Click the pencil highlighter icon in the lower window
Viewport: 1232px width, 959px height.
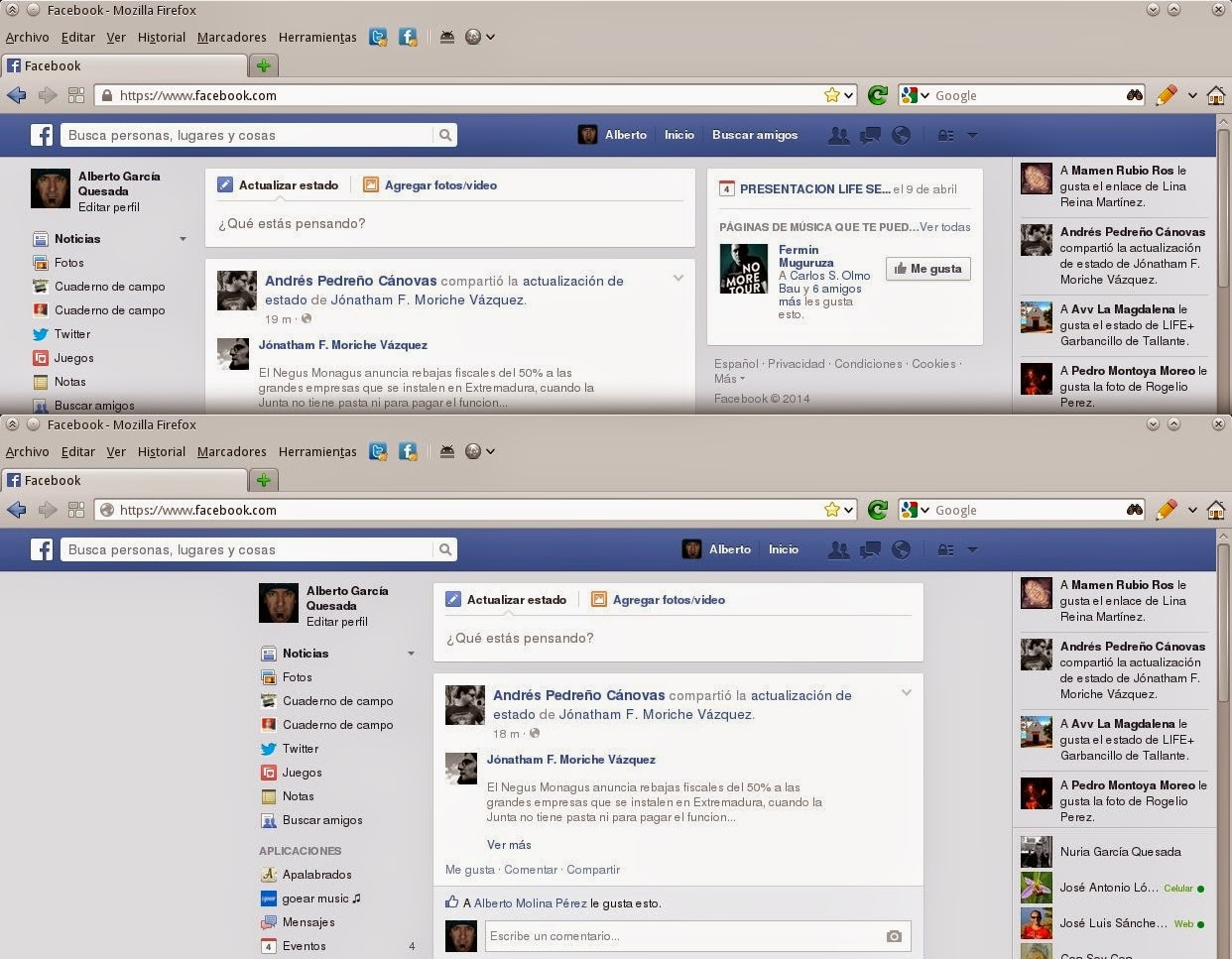click(1167, 510)
